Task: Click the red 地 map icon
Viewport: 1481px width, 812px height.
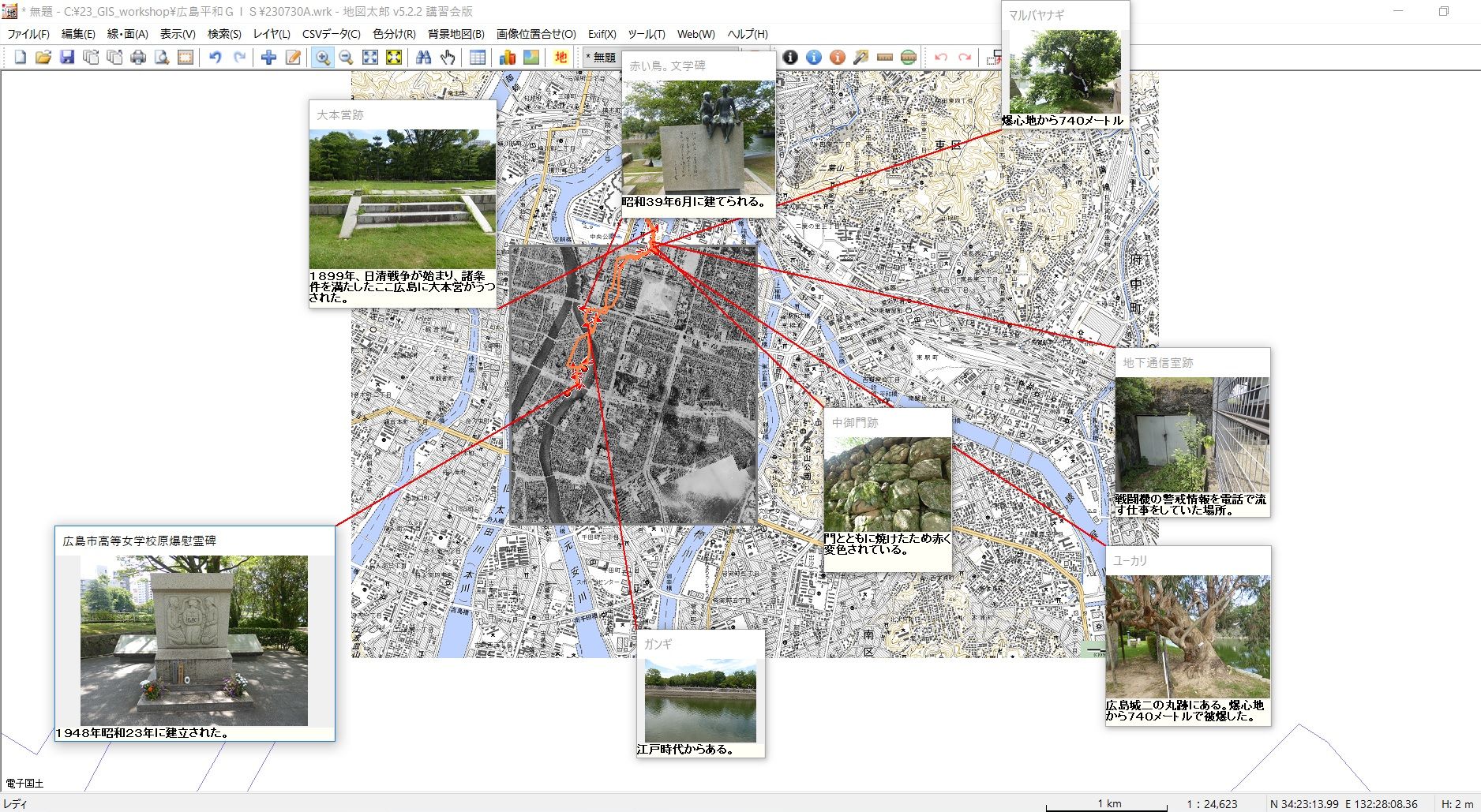Action: pos(561,57)
